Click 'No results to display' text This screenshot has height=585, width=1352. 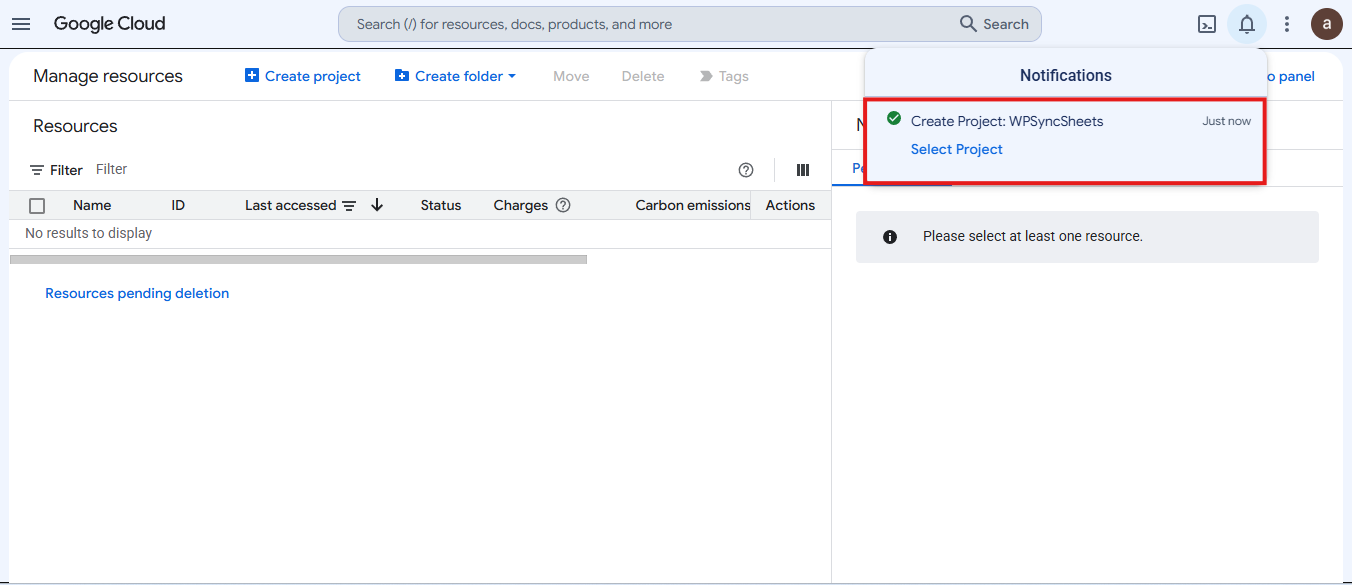(89, 233)
